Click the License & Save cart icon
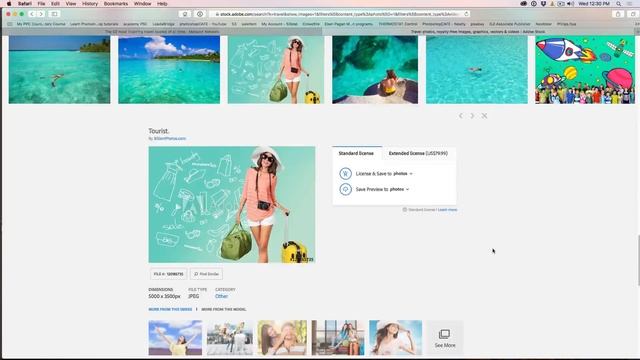 pos(345,173)
